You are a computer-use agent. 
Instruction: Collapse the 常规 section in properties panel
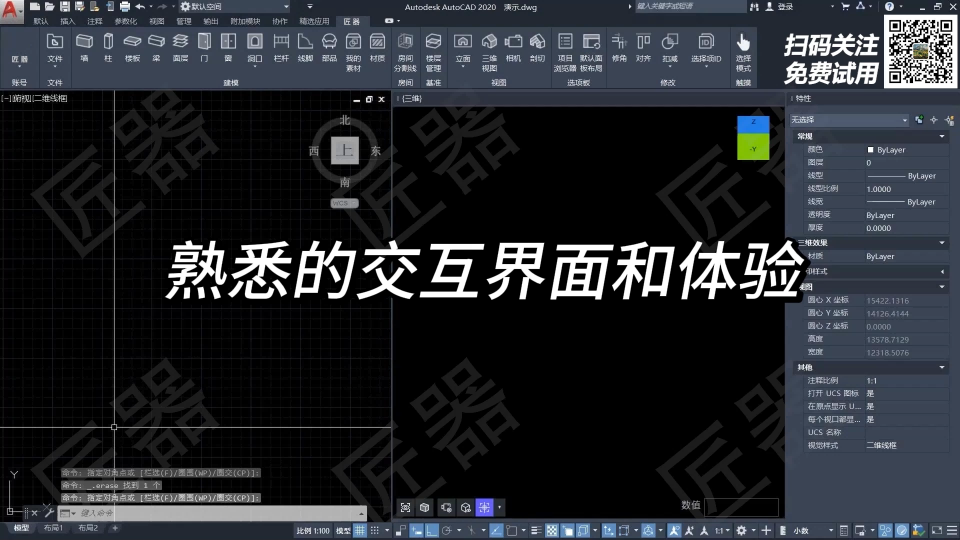point(942,137)
